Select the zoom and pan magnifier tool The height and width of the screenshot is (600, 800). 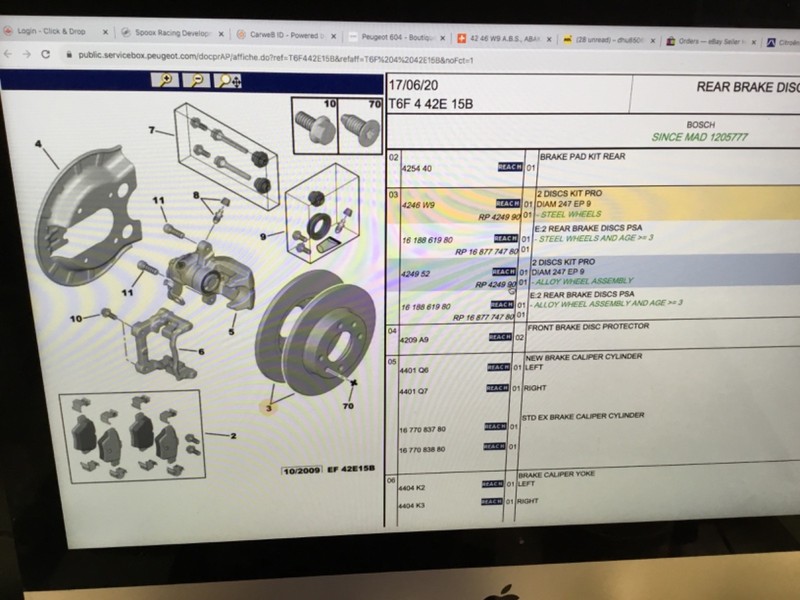pos(228,81)
